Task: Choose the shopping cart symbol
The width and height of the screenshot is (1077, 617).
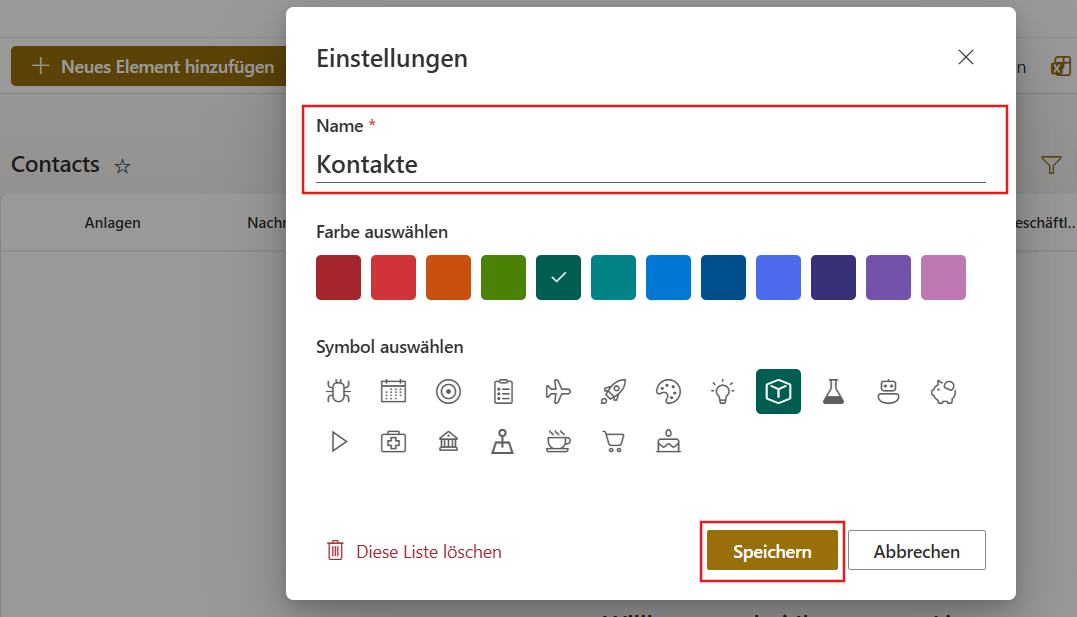Action: click(613, 441)
